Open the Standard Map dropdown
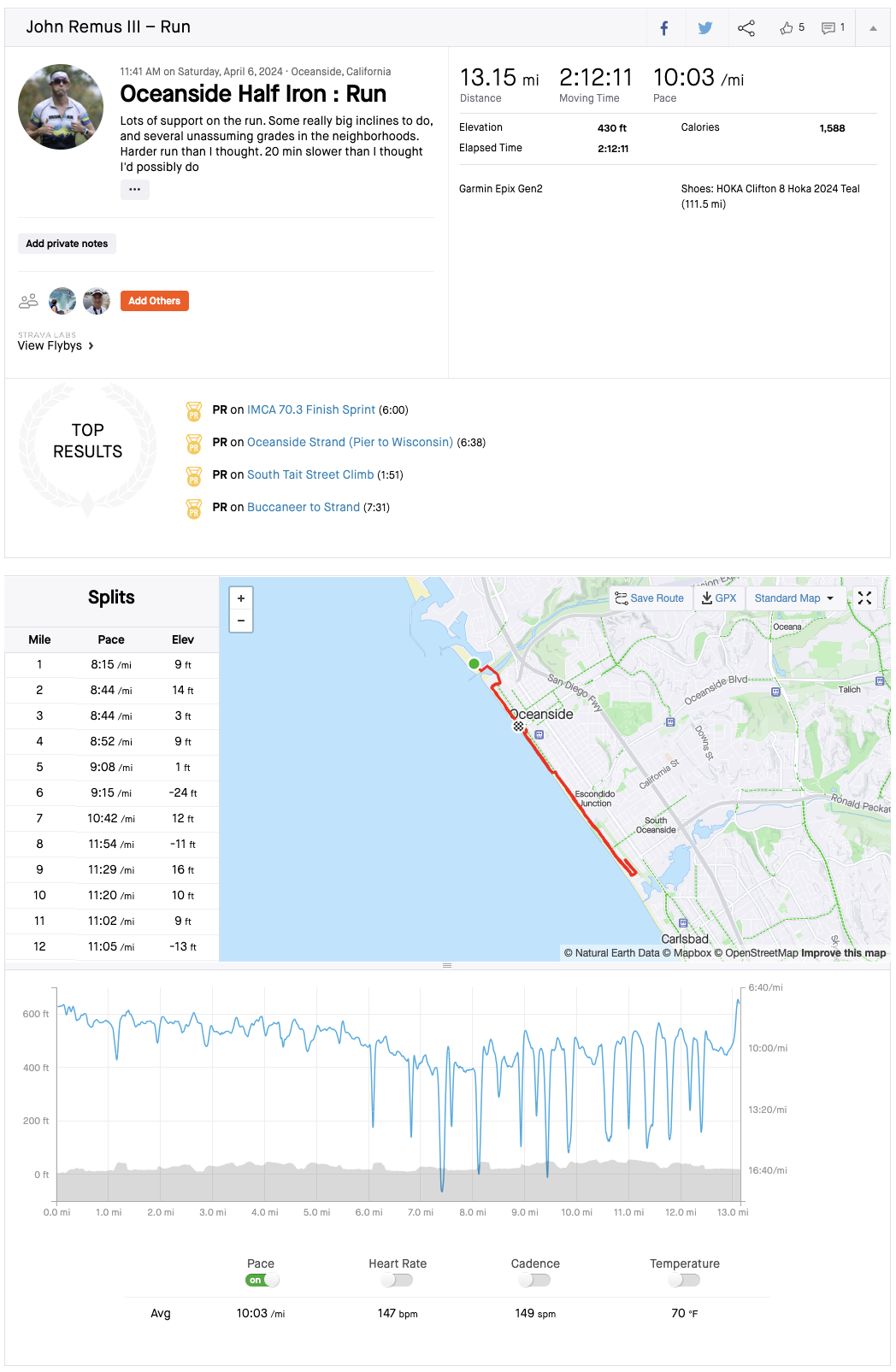 [x=793, y=598]
